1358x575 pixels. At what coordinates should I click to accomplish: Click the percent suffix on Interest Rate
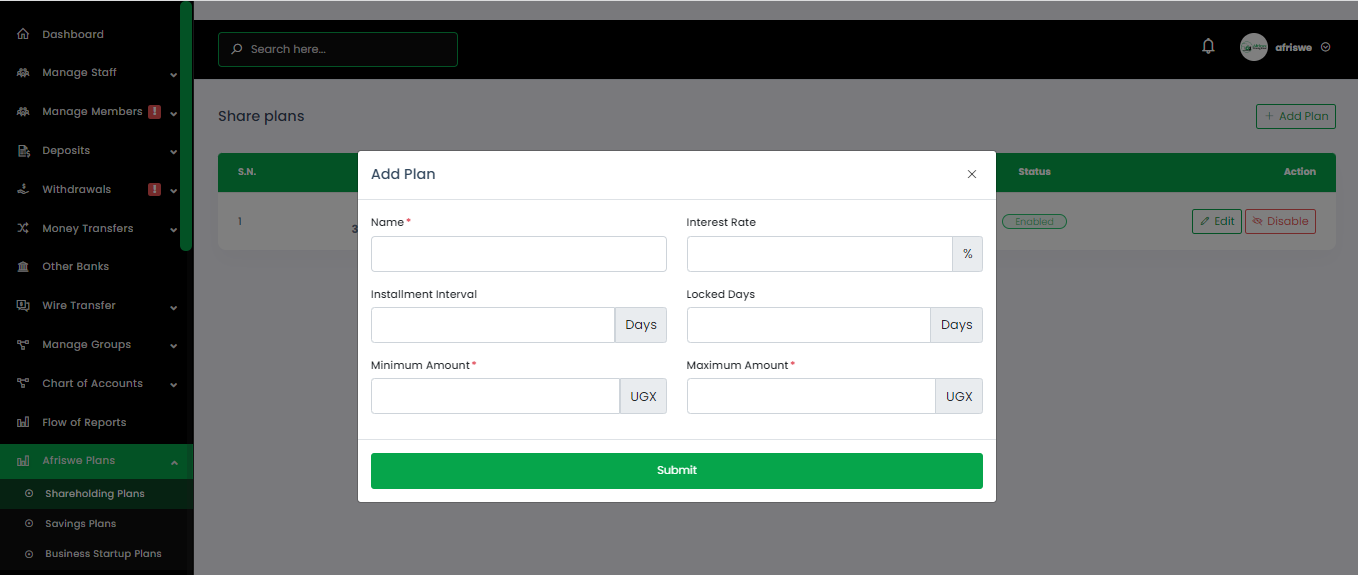968,254
